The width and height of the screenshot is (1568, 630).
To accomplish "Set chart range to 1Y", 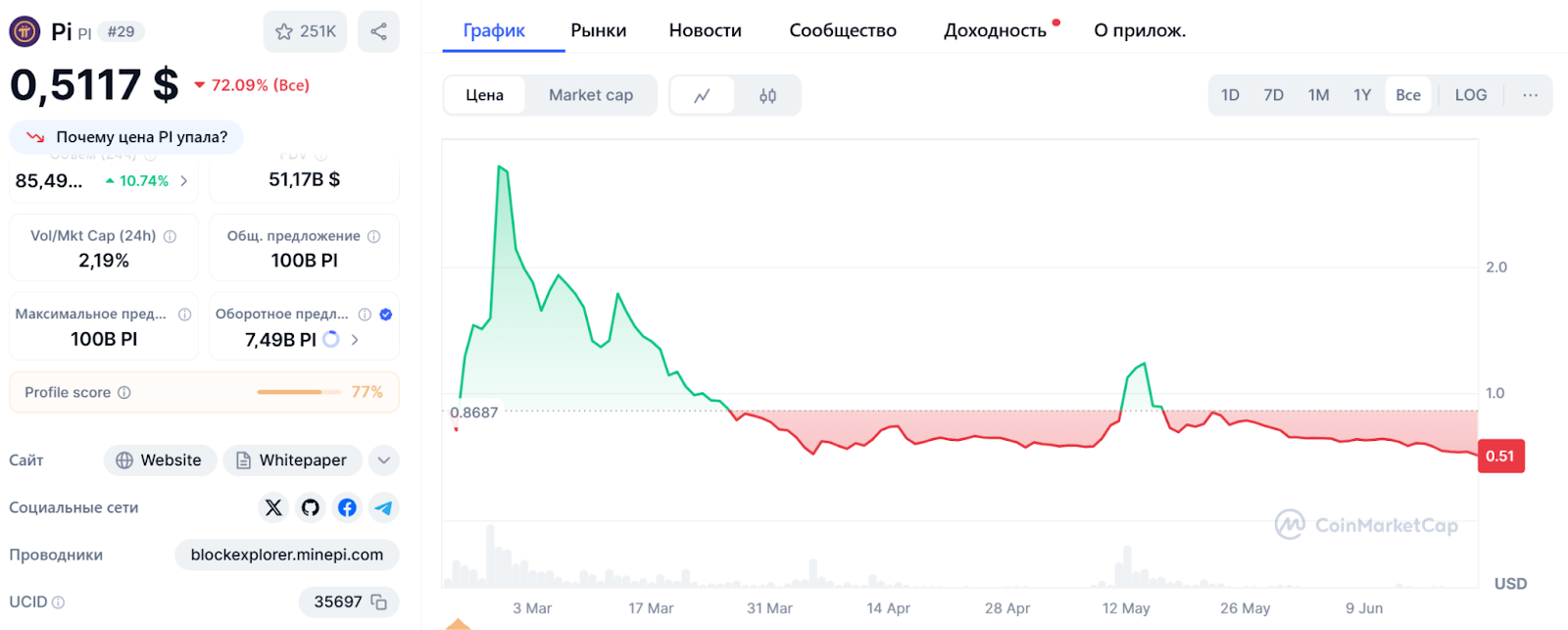I will (1362, 95).
